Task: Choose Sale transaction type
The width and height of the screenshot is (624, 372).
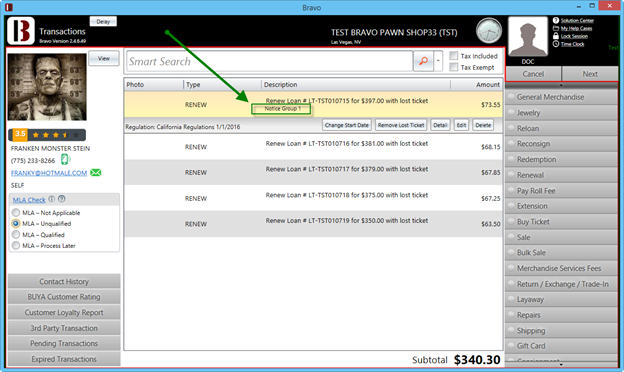Action: pyautogui.click(x=561, y=237)
